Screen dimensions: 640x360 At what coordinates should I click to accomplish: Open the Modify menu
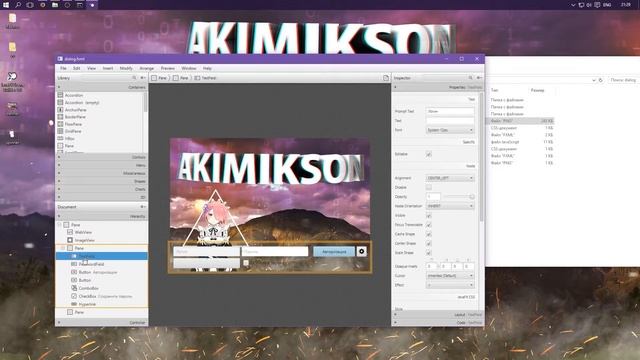coord(126,68)
